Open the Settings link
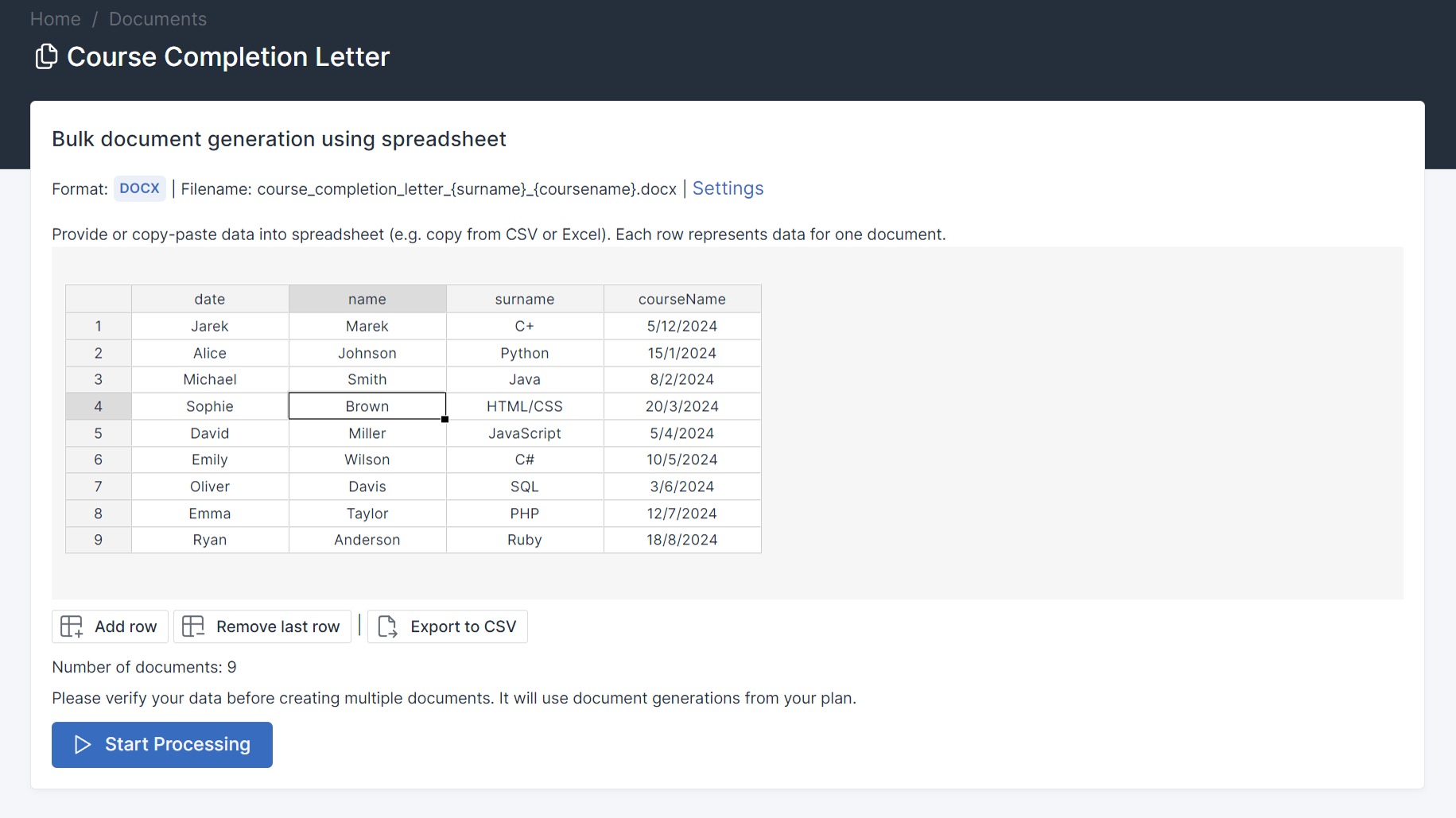This screenshot has width=1456, height=818. (728, 188)
